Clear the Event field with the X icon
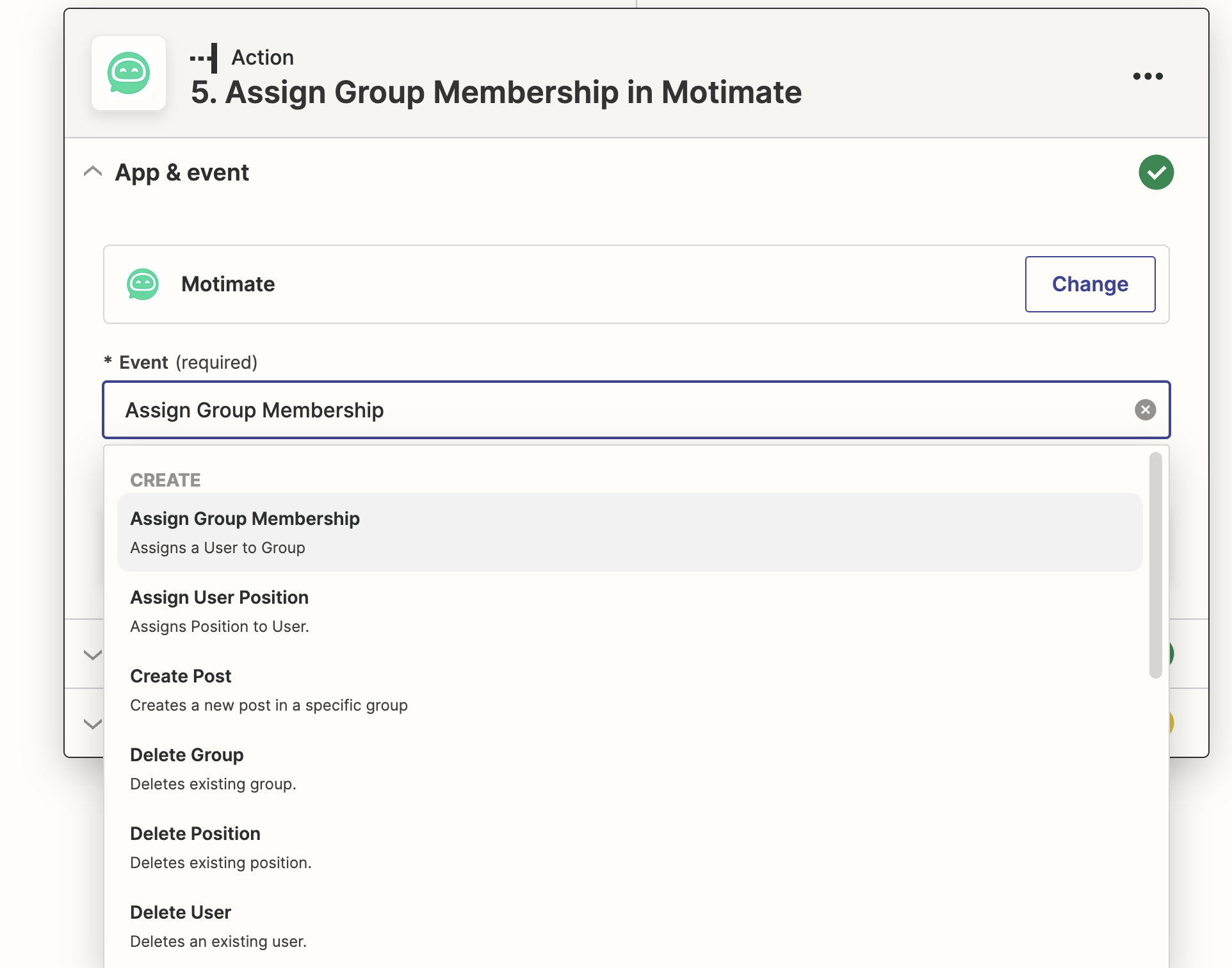Viewport: 1232px width, 968px height. tap(1145, 410)
